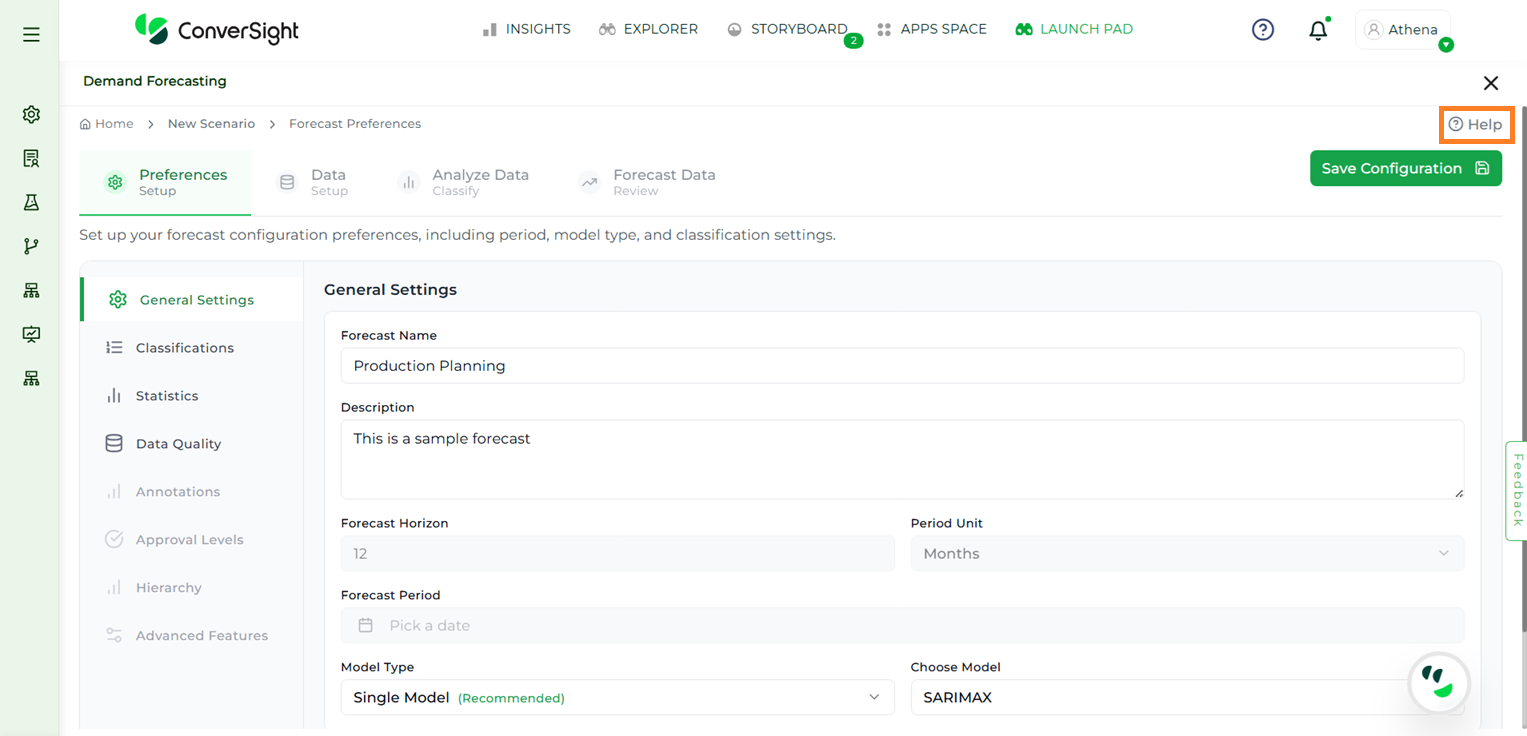
Task: Open the Athena user profile dropdown
Action: tap(1403, 30)
